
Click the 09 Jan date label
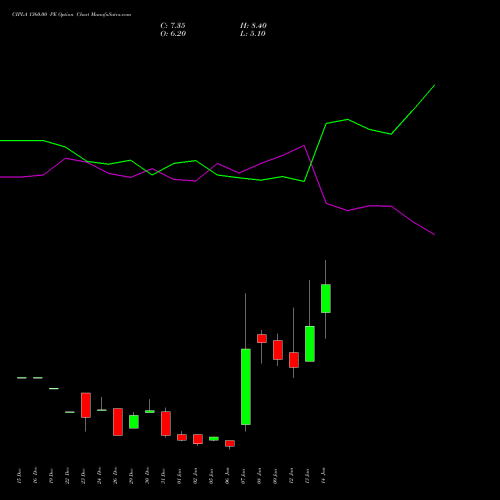coord(275,476)
